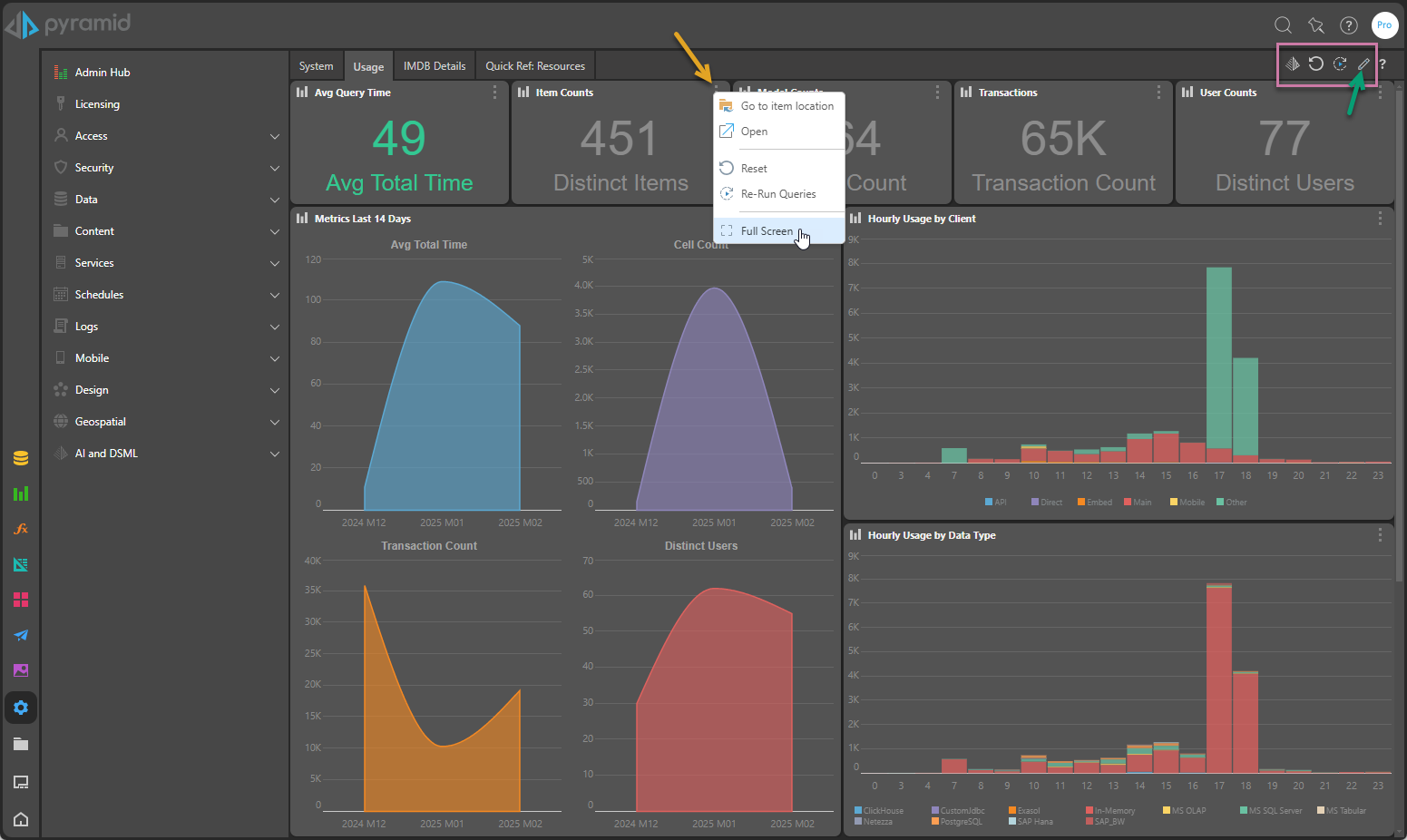Click the Other legend swatch in Hourly Usage by Client

(x=1220, y=502)
